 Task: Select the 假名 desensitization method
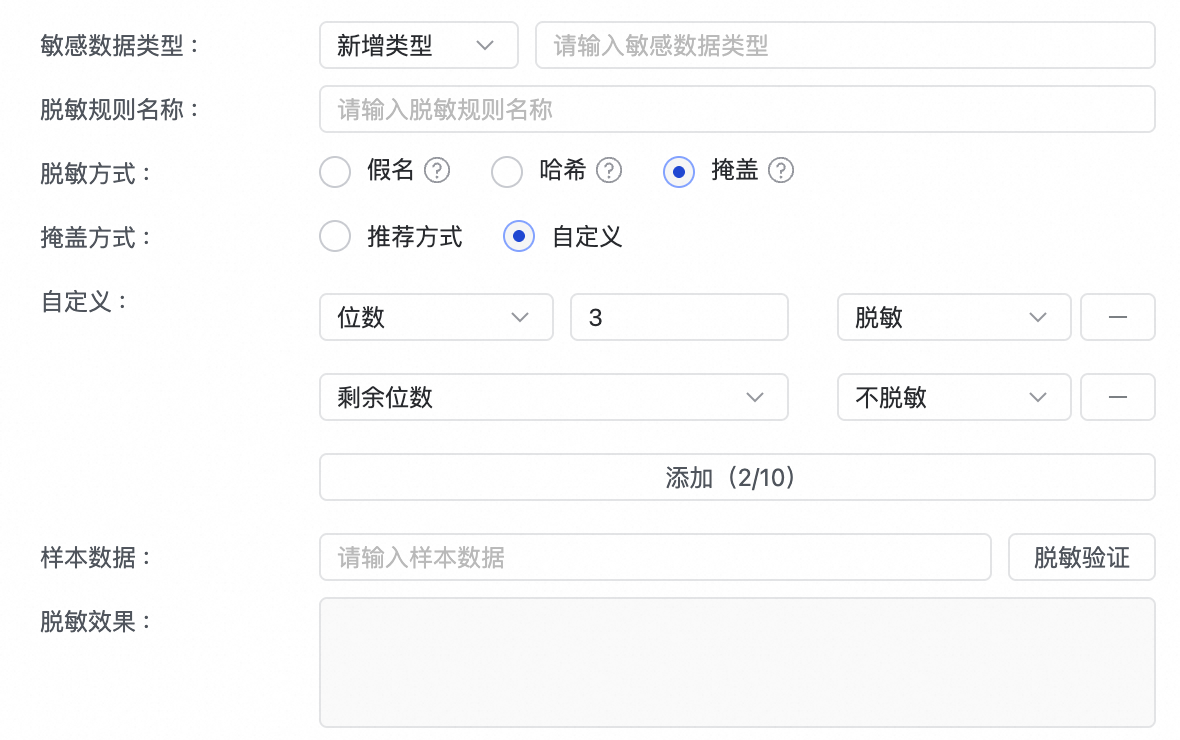pos(335,172)
